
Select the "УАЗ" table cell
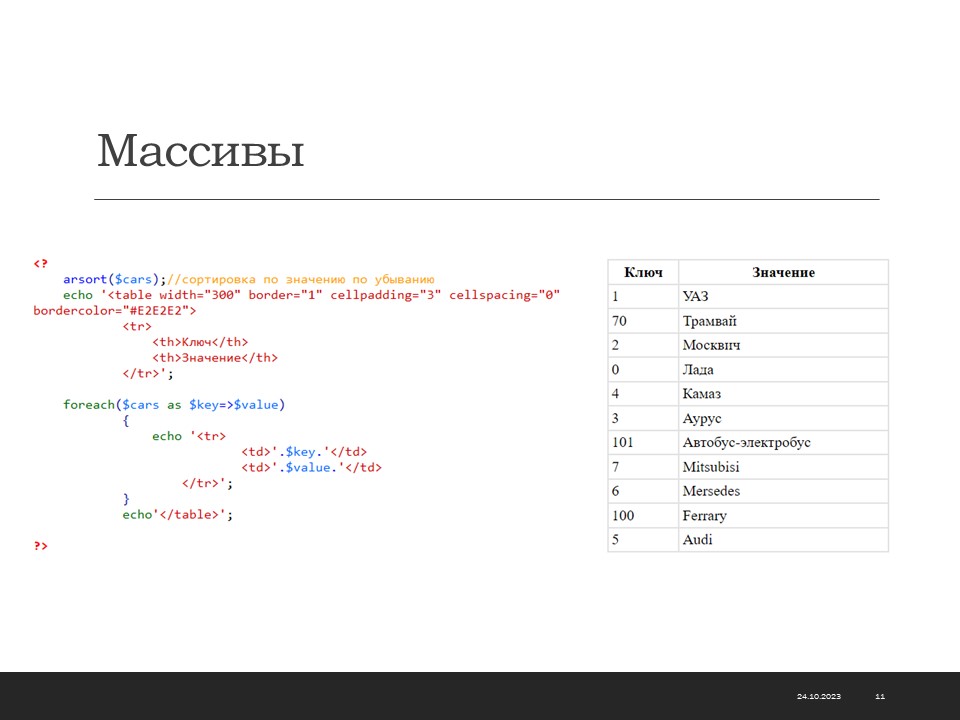coord(695,297)
